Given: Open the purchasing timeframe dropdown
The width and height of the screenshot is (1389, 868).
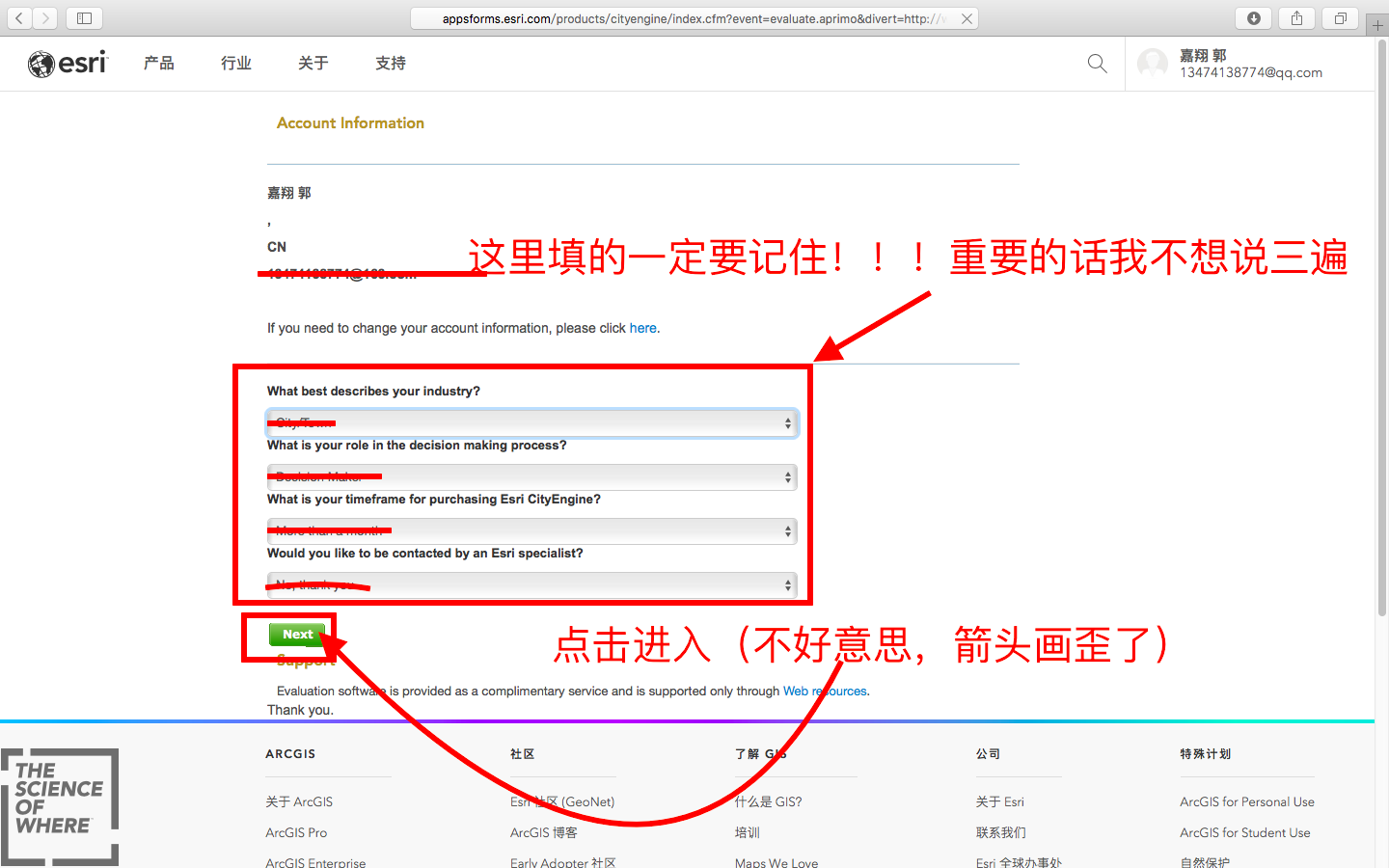Looking at the screenshot, I should pos(531,530).
